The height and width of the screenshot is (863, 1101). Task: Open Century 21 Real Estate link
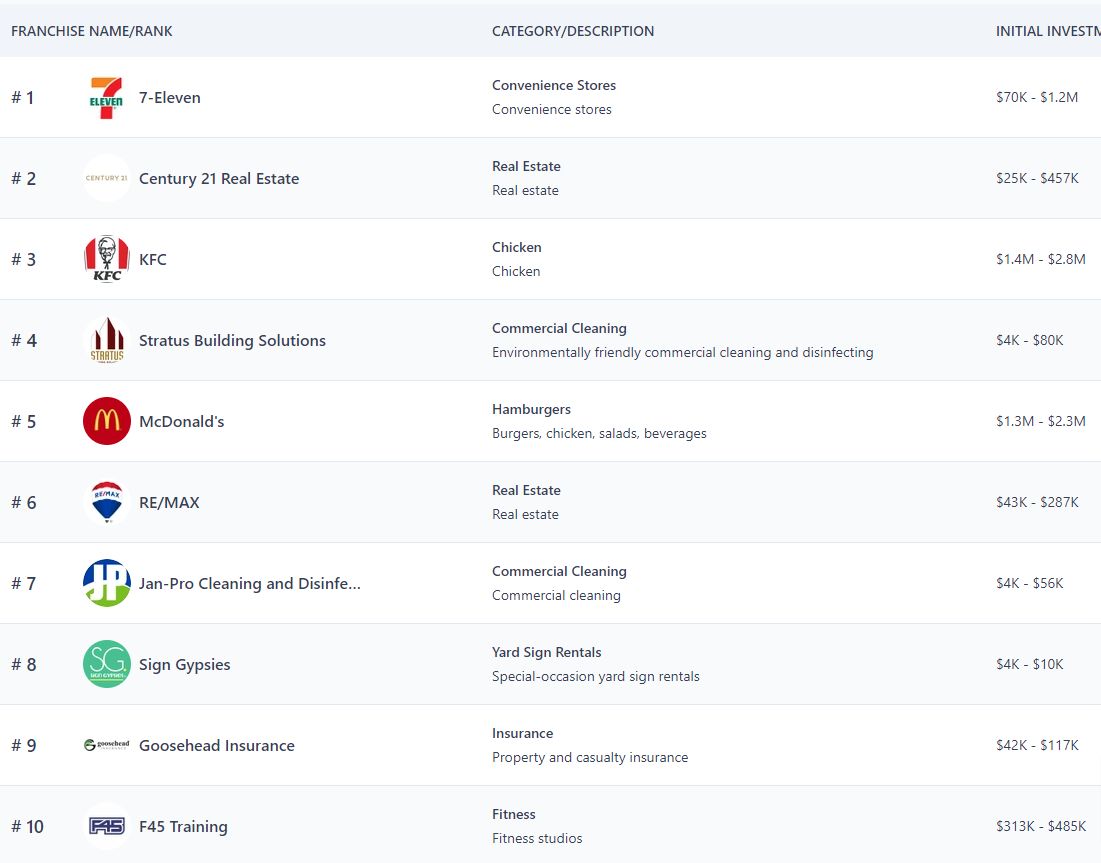click(219, 178)
